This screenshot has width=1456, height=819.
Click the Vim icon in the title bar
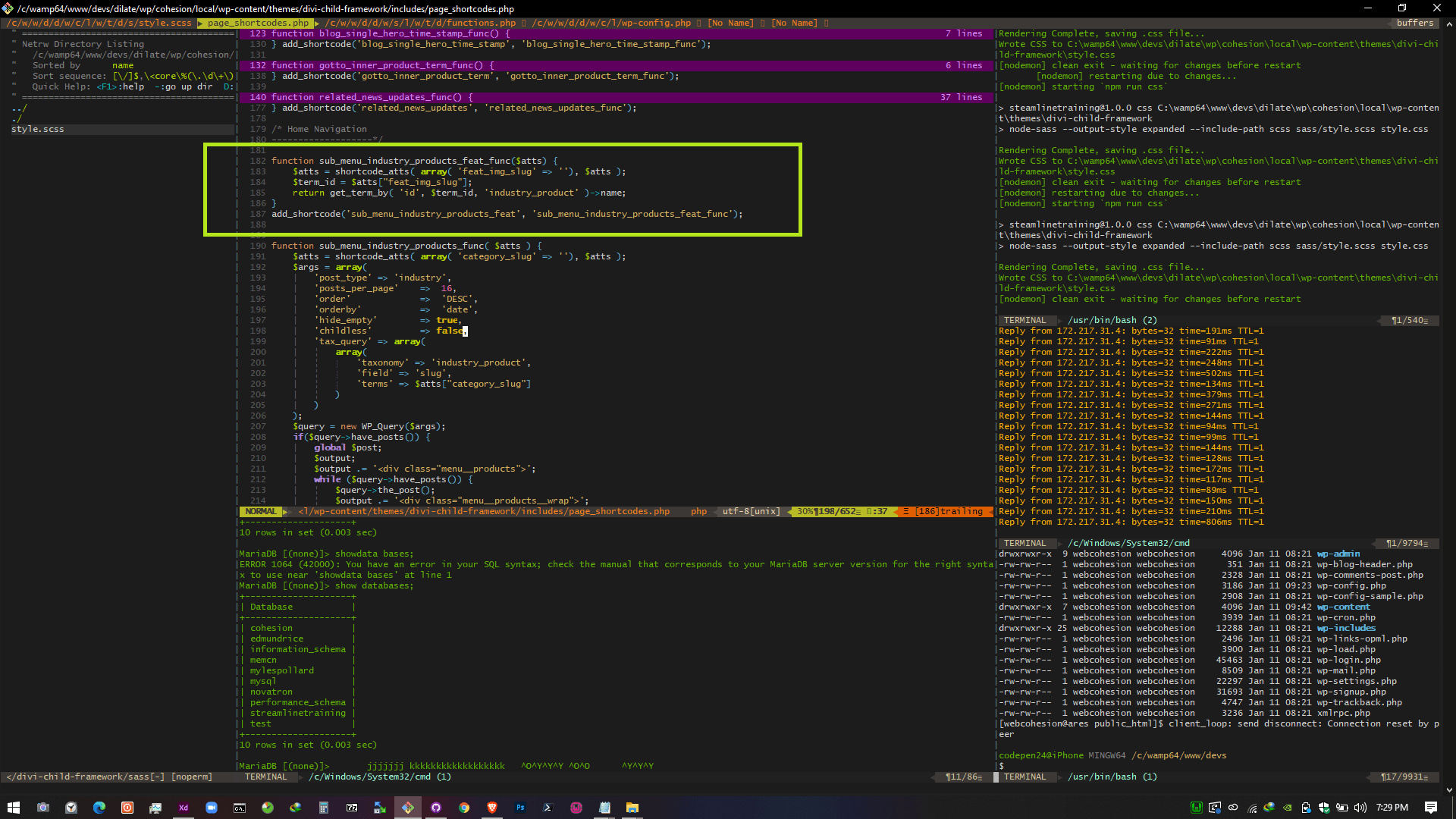[8, 8]
